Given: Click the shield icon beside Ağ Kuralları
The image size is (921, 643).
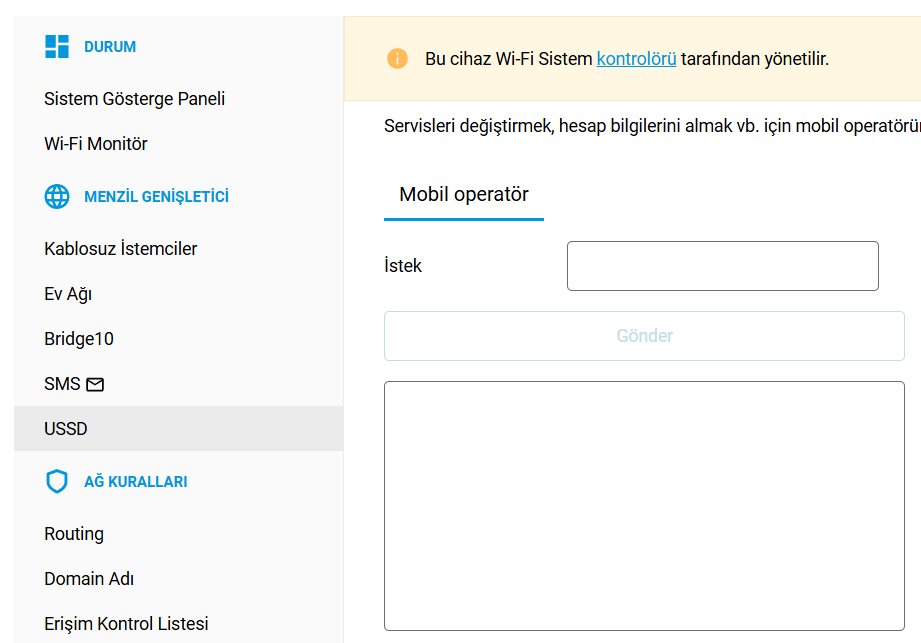Looking at the screenshot, I should click(x=57, y=482).
